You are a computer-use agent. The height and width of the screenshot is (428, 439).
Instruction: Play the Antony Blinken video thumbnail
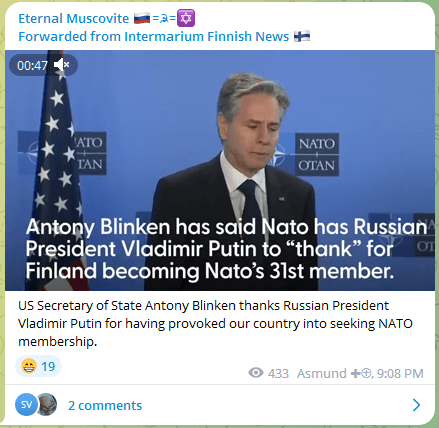pyautogui.click(x=220, y=170)
